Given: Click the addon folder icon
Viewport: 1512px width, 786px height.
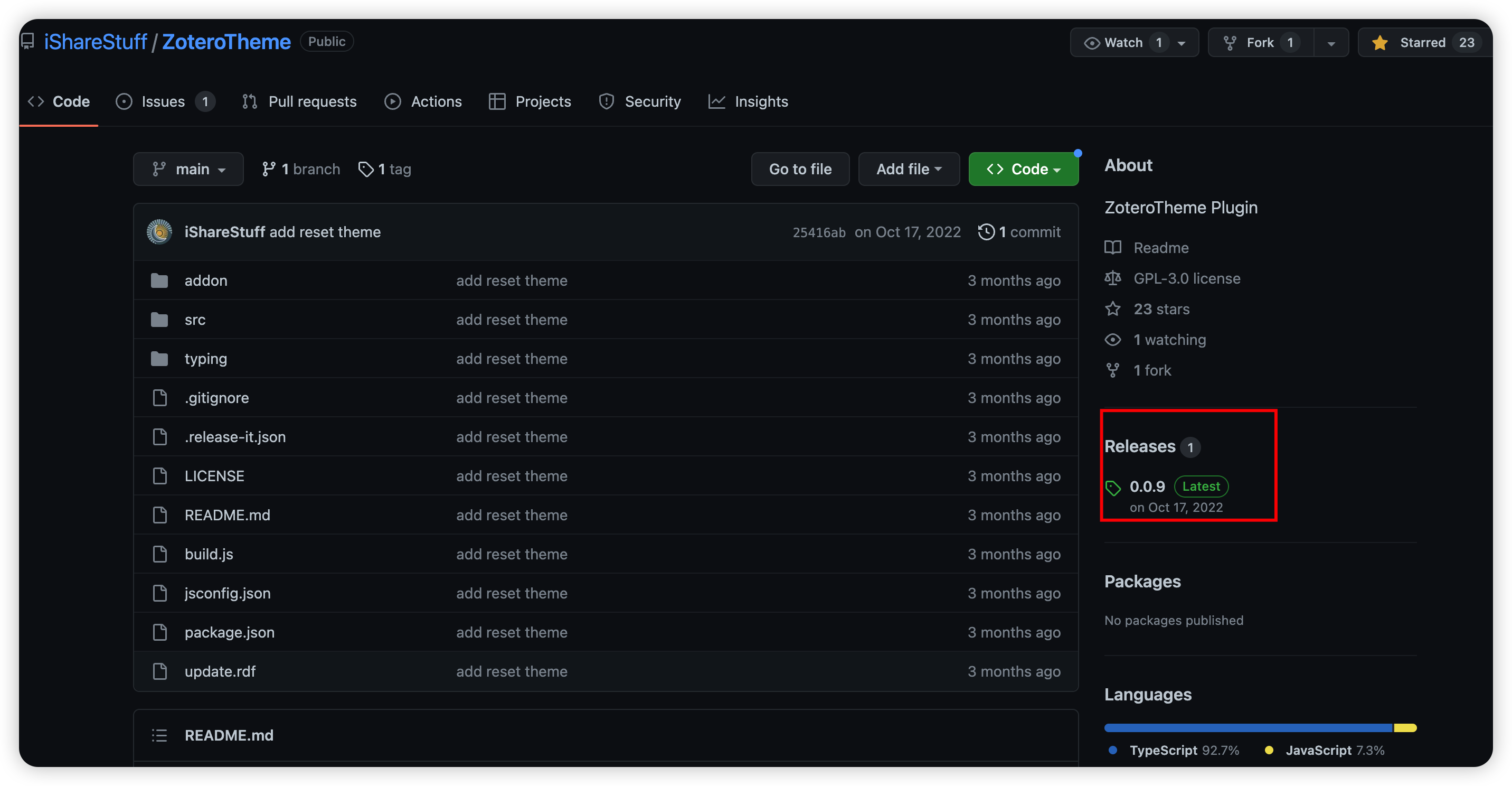Looking at the screenshot, I should tap(159, 281).
